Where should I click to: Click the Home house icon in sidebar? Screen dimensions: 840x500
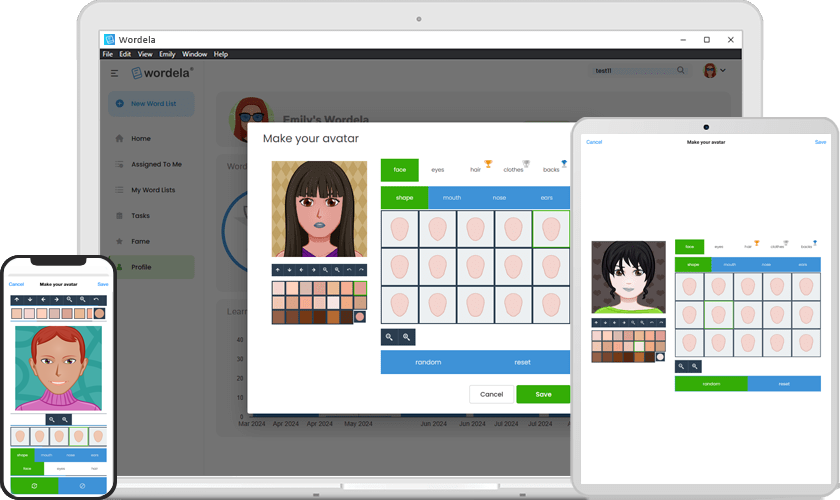tap(119, 138)
